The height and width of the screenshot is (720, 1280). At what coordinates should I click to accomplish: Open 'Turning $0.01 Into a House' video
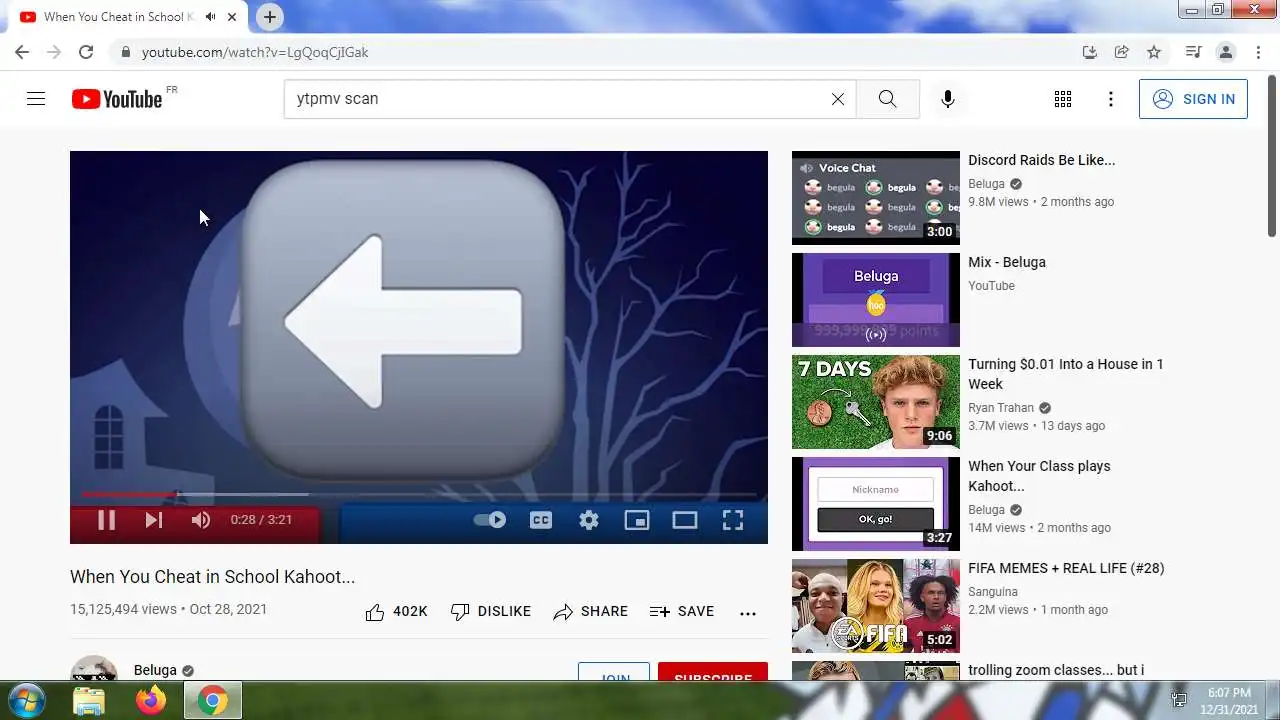1066,374
